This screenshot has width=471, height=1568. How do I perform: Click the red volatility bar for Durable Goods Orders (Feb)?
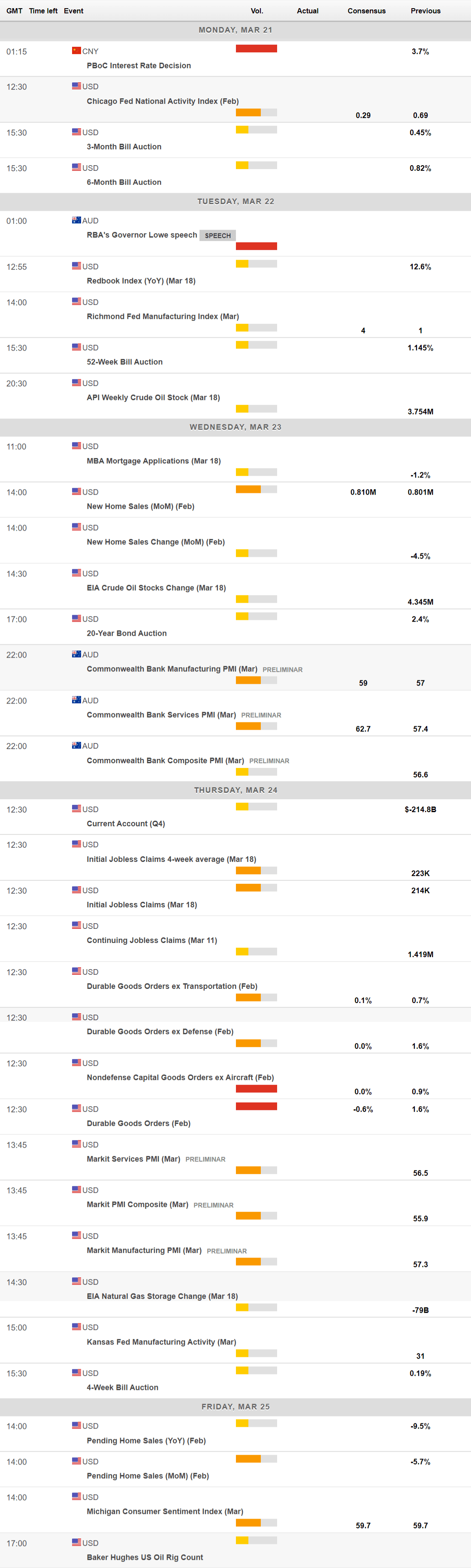coord(256,1106)
